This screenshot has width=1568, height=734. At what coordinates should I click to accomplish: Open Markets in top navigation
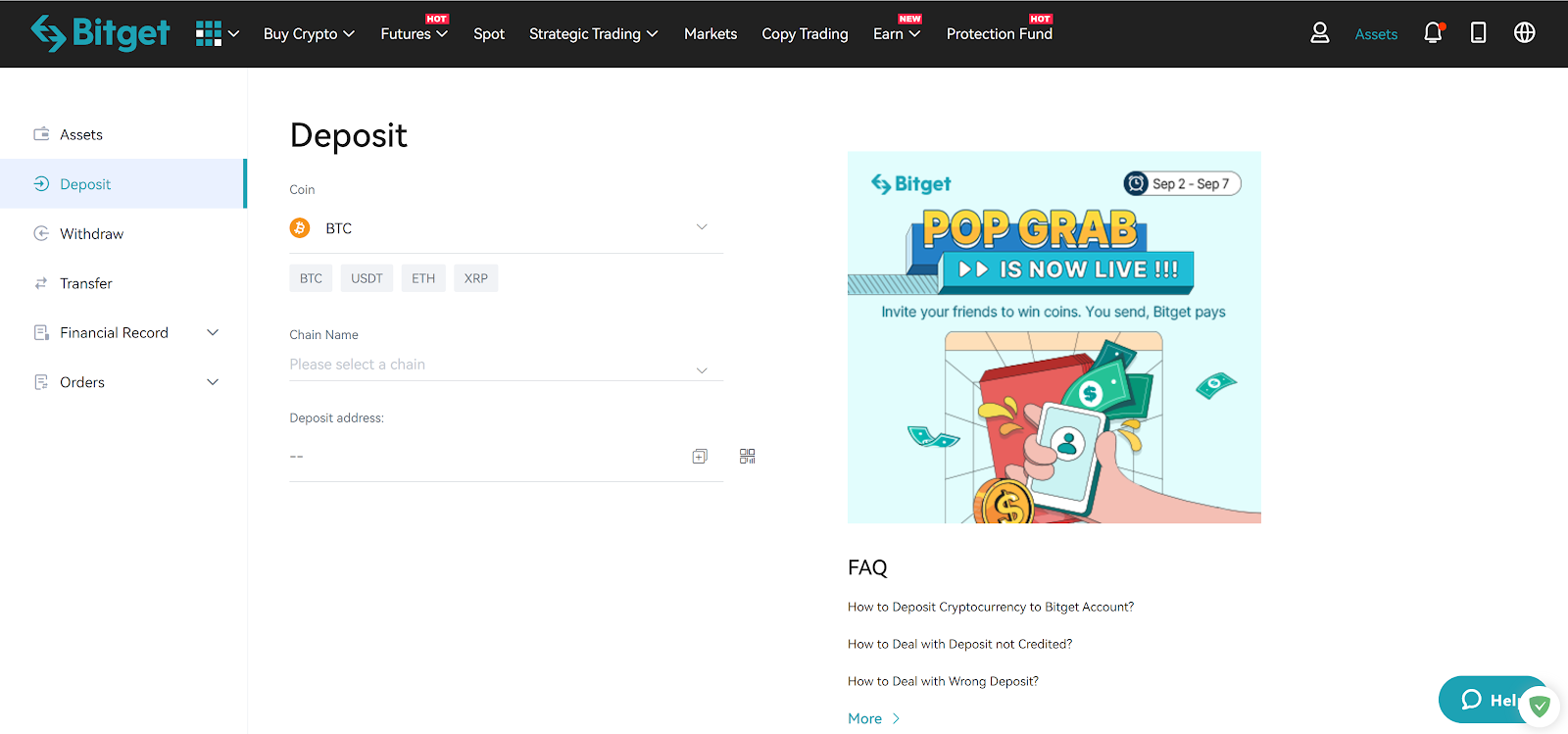710,33
